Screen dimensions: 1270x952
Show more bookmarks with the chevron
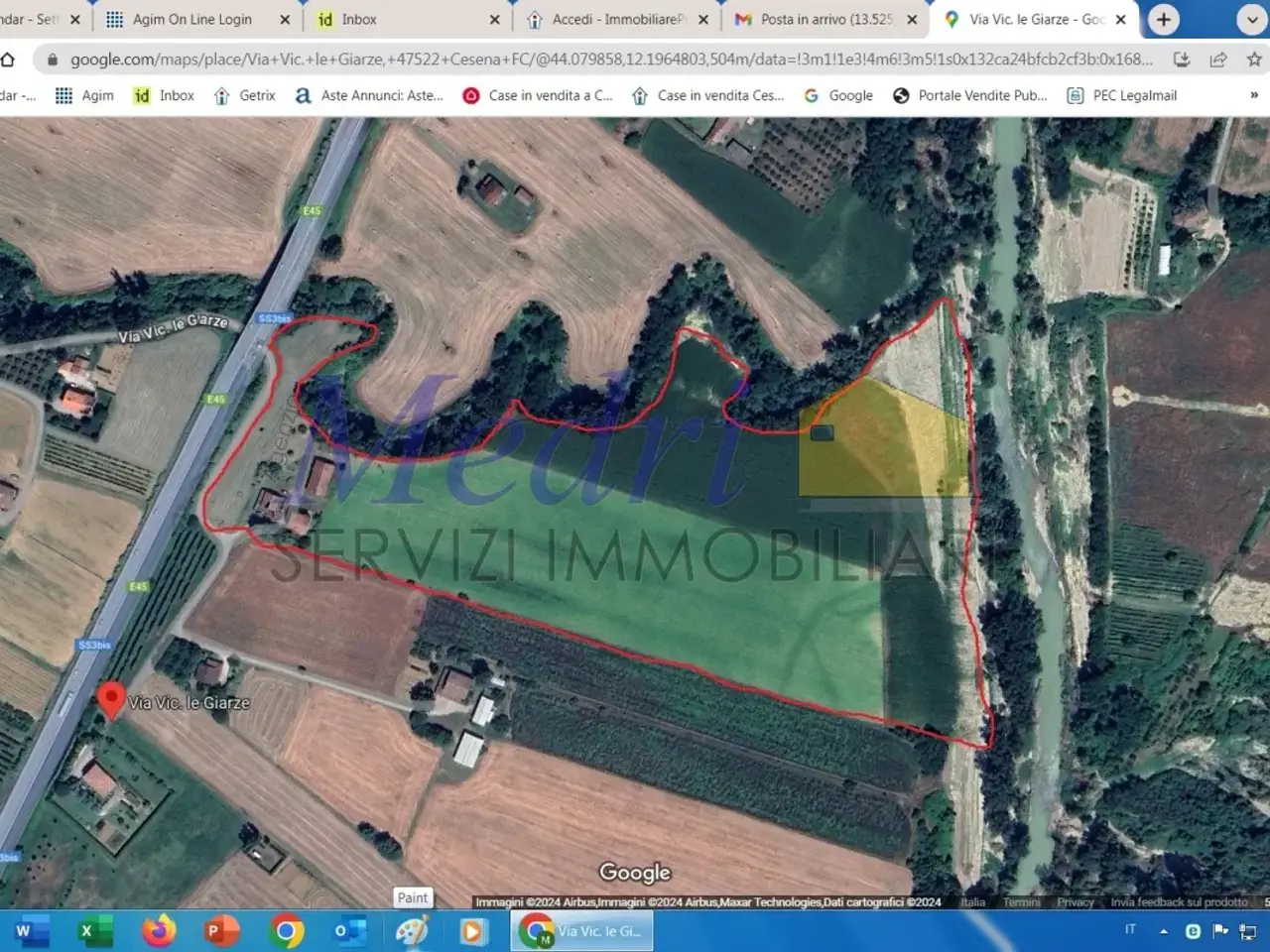pos(1254,95)
